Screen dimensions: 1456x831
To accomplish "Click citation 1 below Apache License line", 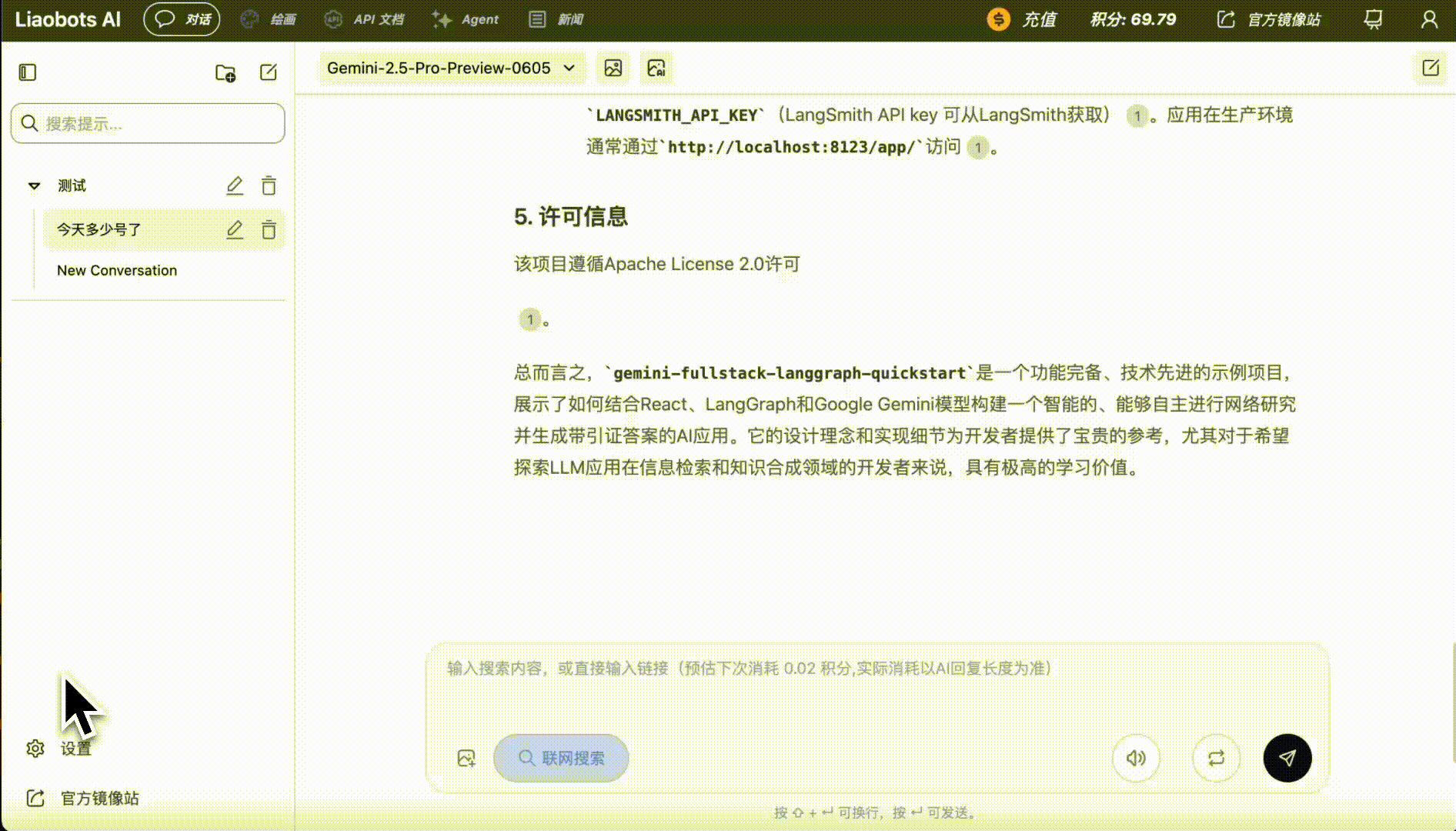I will (x=529, y=319).
